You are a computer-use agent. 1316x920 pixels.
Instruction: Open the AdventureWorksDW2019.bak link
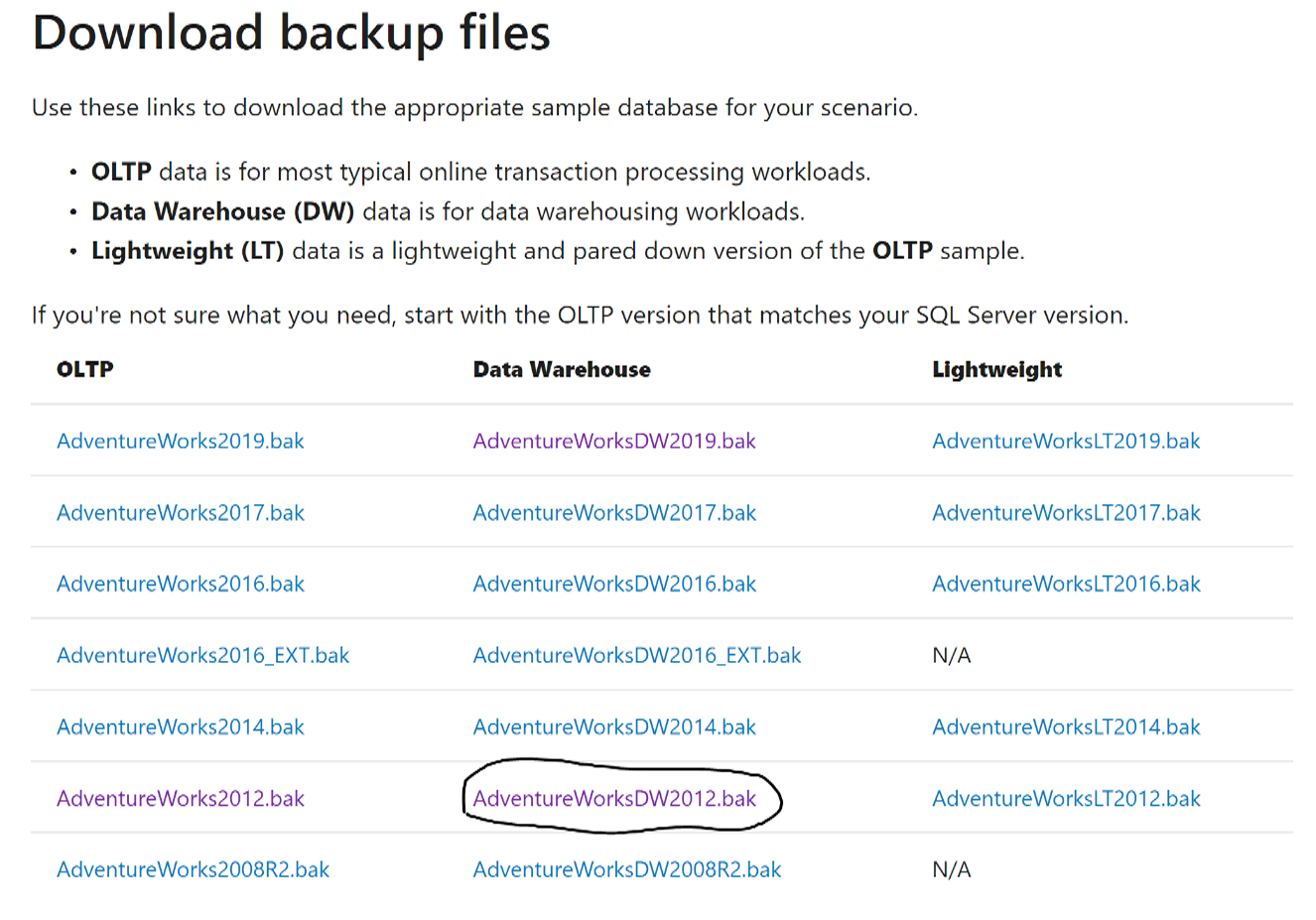click(613, 441)
